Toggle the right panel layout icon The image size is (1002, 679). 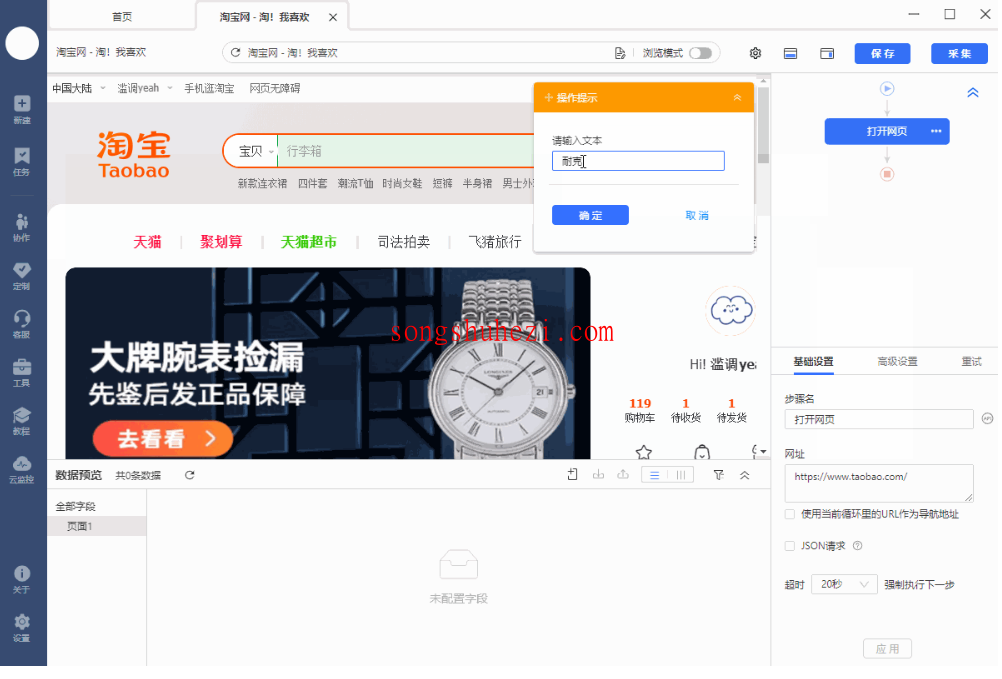click(827, 53)
